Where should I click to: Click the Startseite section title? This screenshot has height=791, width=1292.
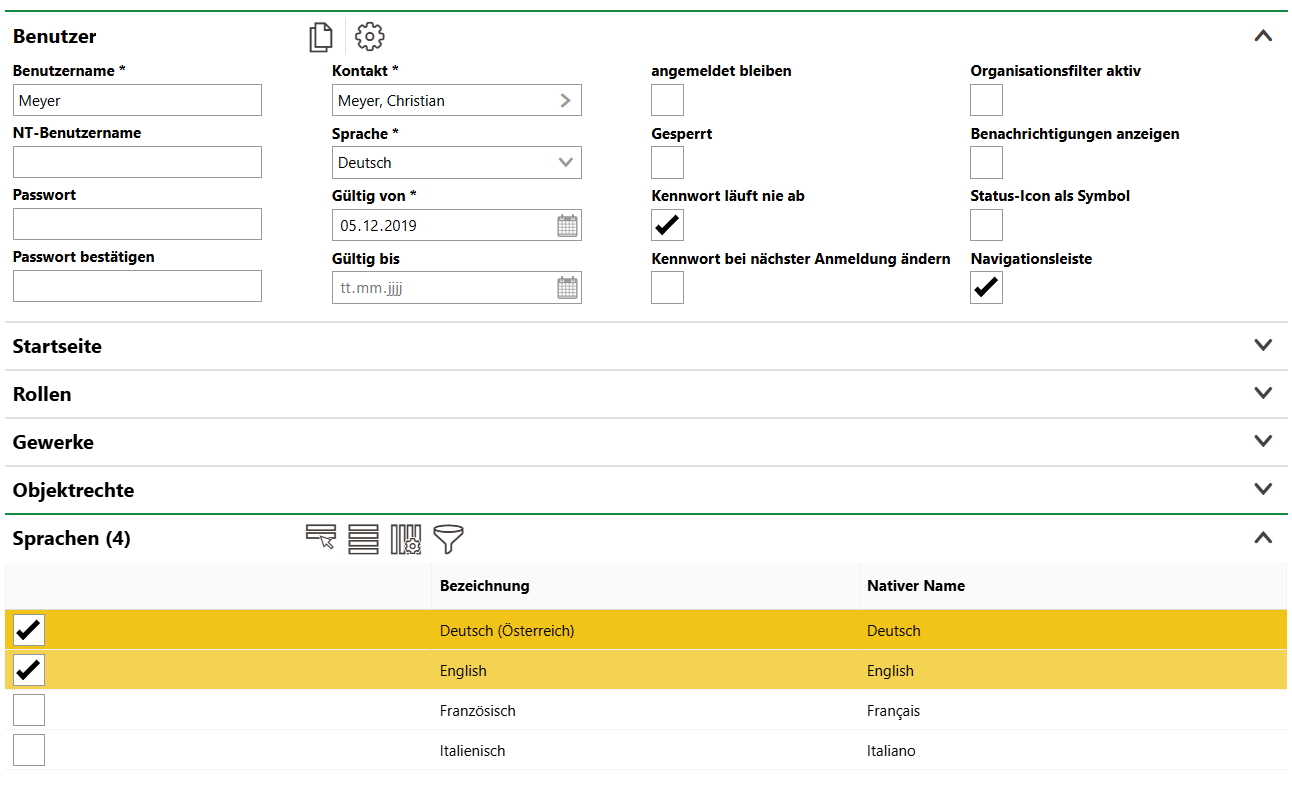click(x=57, y=347)
